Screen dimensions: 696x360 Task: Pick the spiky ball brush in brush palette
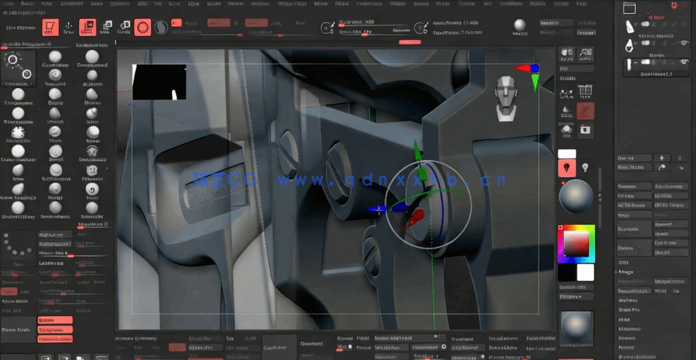[18, 132]
